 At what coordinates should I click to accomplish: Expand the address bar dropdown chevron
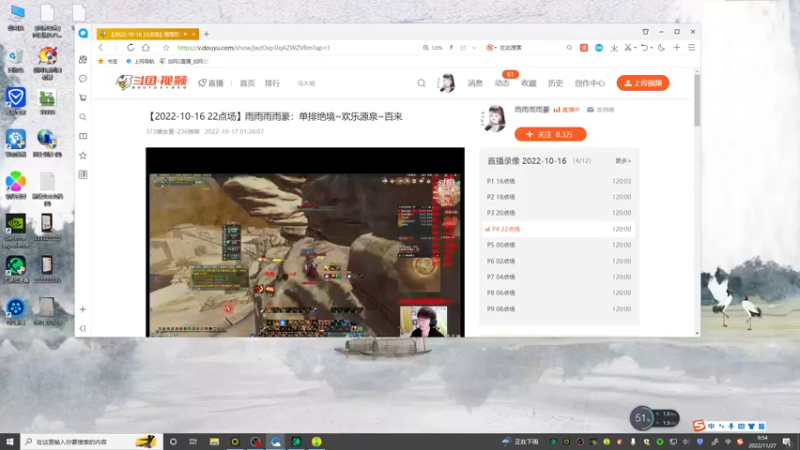474,47
